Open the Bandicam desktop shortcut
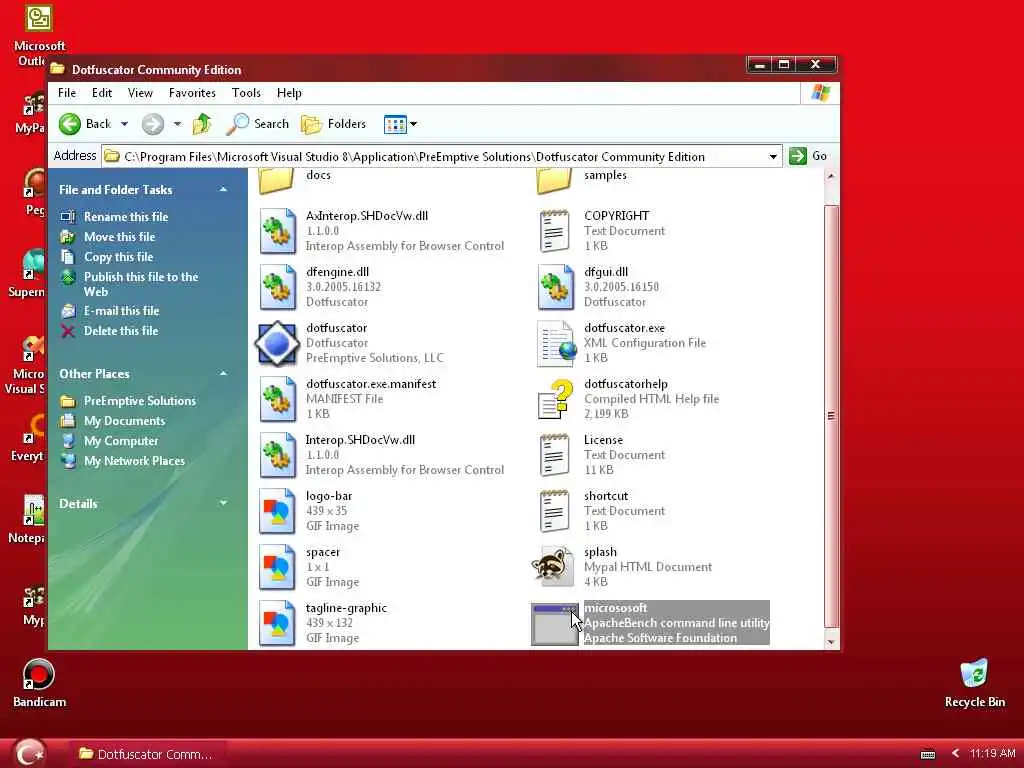The width and height of the screenshot is (1024, 768). click(x=39, y=683)
